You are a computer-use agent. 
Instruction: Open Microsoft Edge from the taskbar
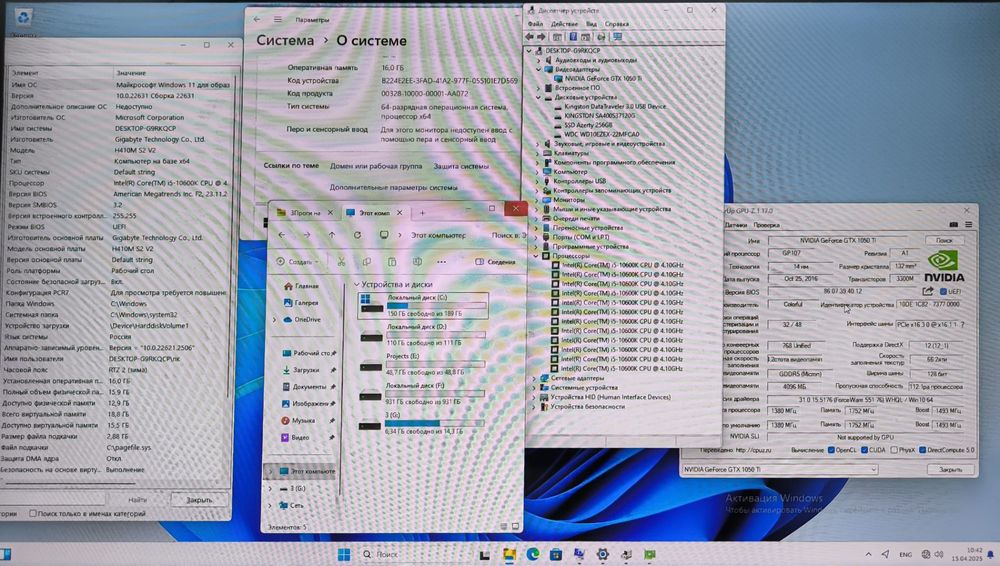pyautogui.click(x=533, y=554)
